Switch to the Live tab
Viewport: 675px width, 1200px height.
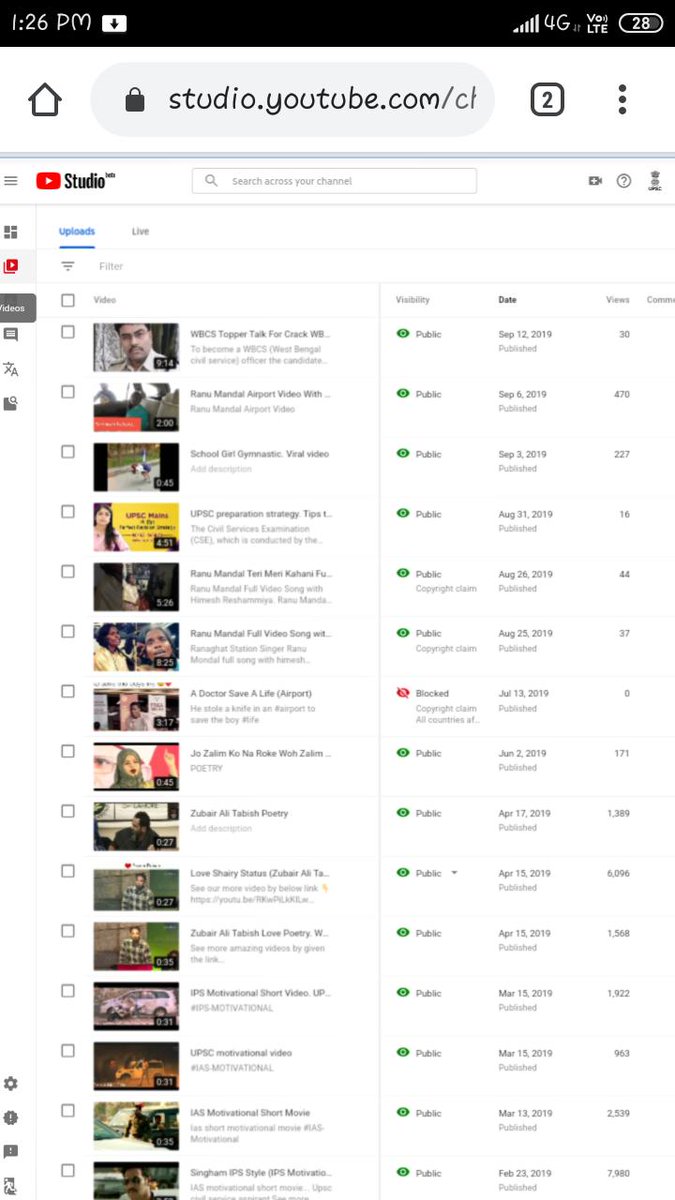(x=140, y=232)
